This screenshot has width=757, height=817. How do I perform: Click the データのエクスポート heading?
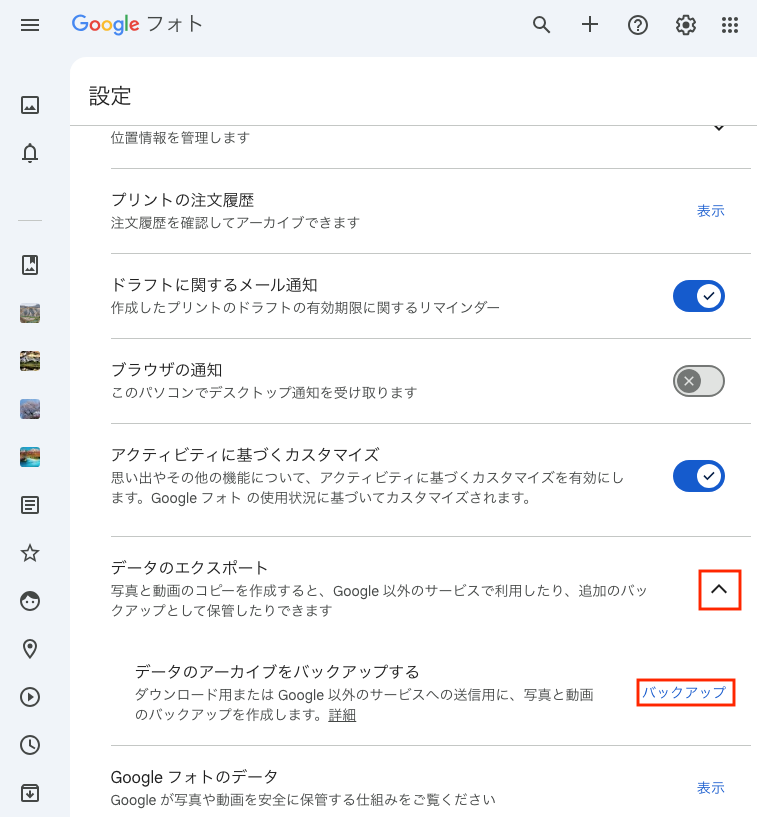pos(189,567)
